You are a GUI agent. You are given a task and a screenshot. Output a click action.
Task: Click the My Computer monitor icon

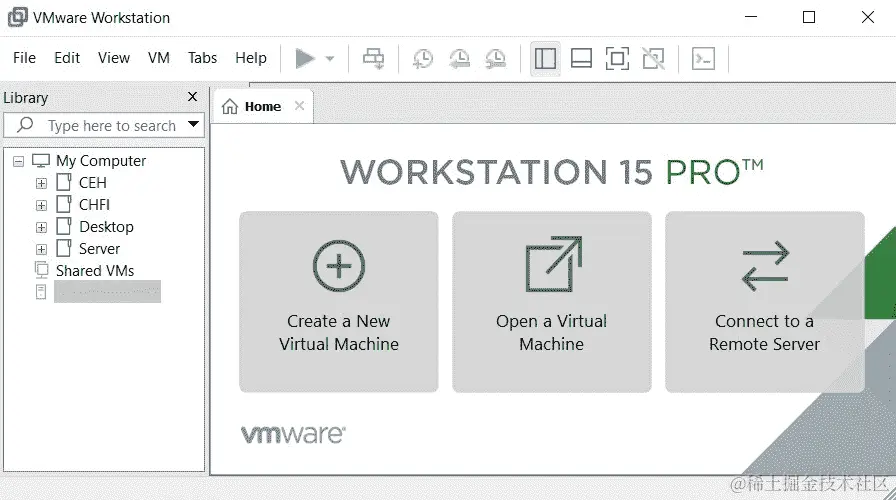tap(41, 161)
